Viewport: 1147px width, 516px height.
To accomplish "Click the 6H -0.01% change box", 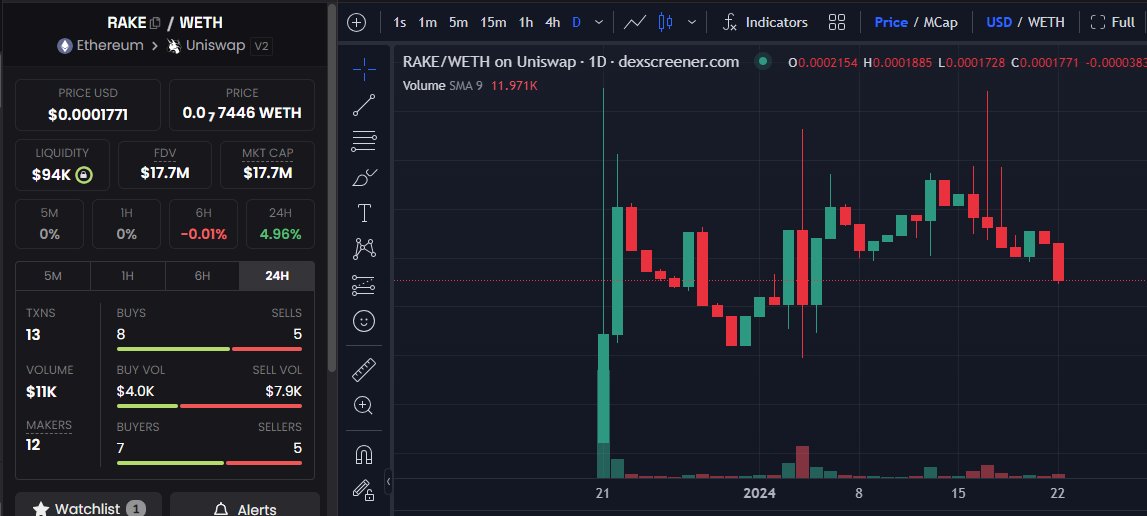I will tap(203, 224).
